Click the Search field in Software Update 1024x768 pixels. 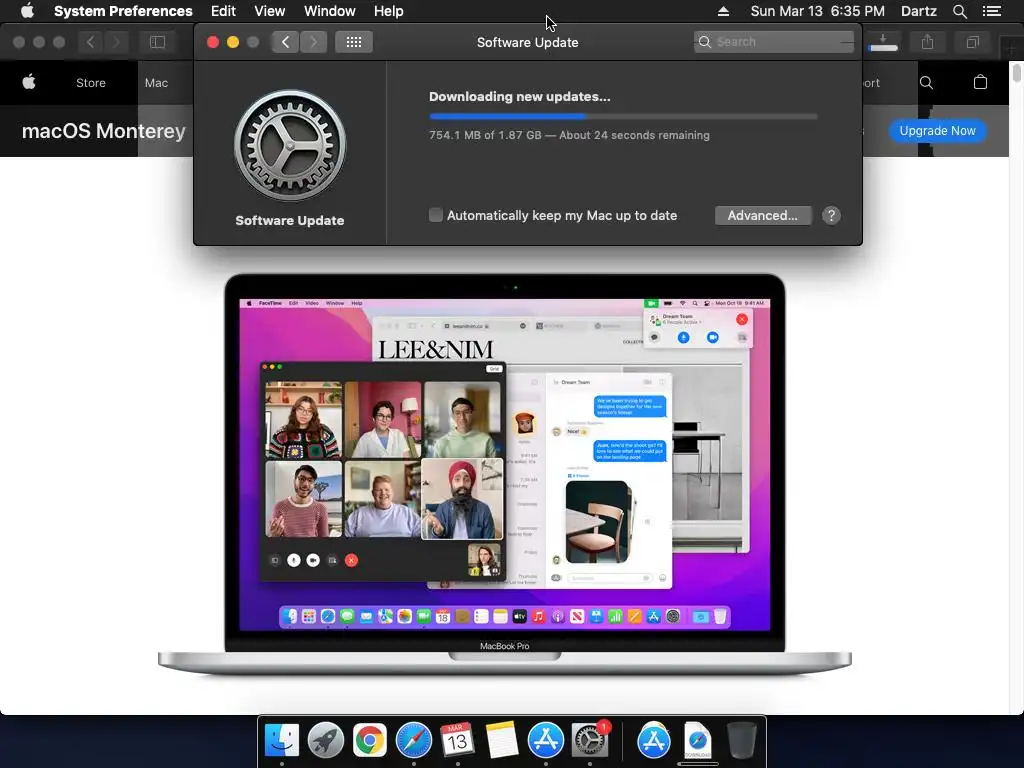tap(774, 42)
